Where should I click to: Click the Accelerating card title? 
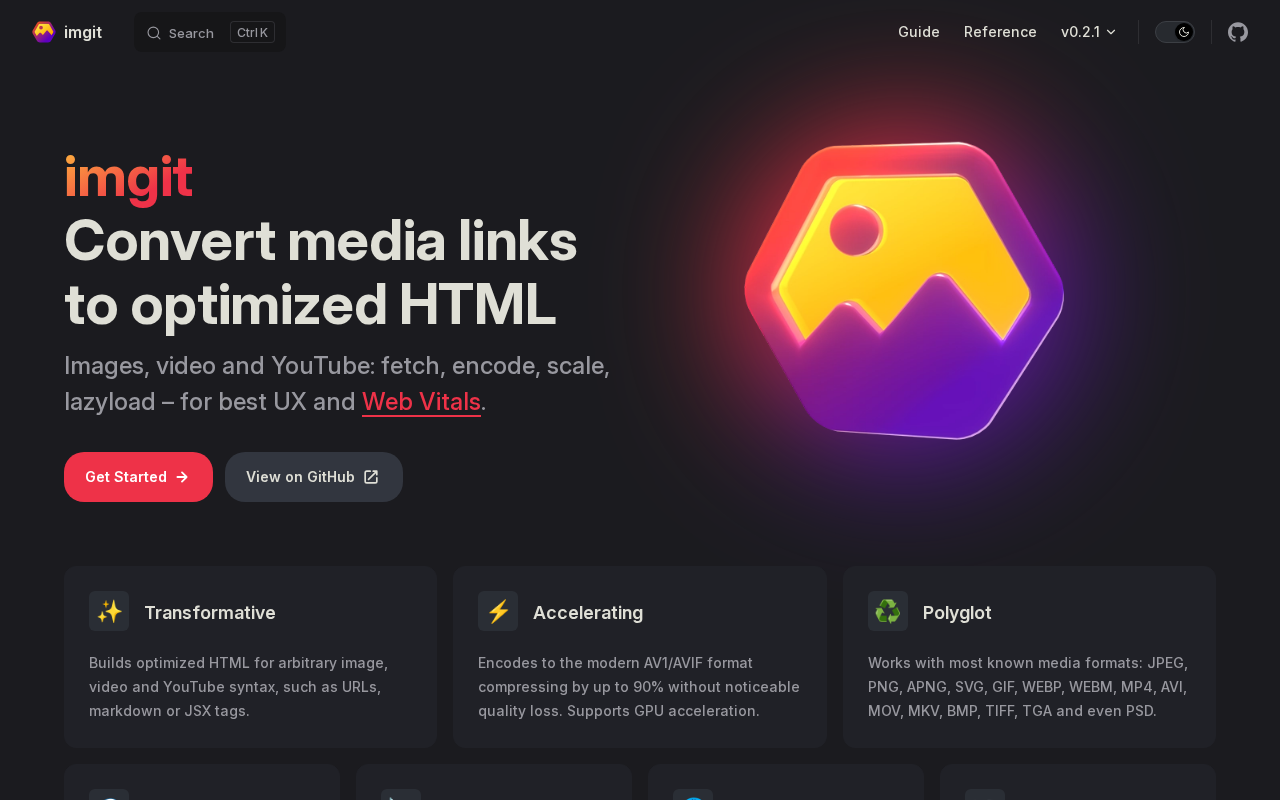[588, 612]
